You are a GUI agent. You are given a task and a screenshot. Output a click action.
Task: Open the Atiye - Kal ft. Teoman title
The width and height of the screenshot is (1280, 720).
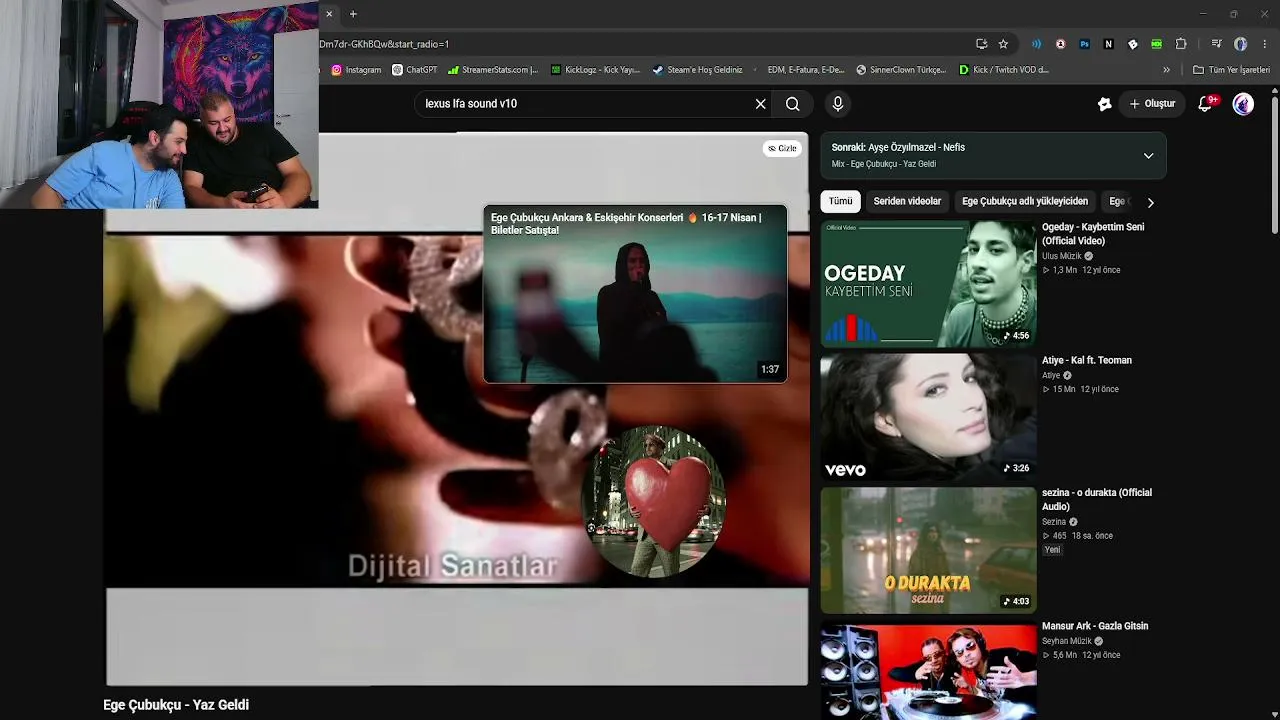(x=1087, y=360)
